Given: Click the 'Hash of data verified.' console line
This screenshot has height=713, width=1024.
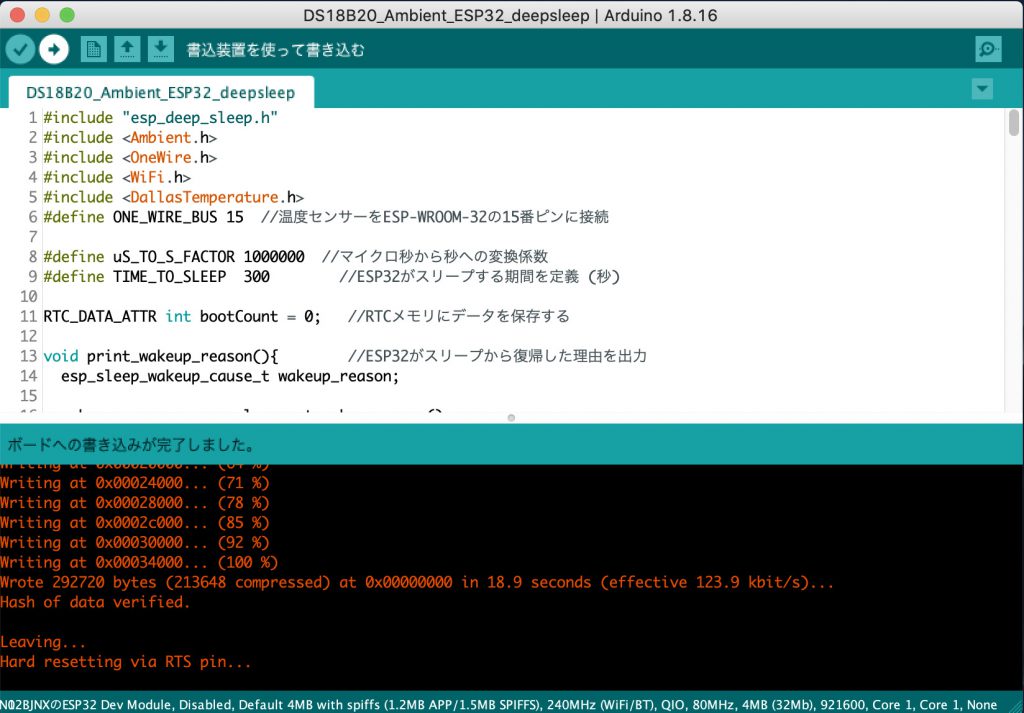Looking at the screenshot, I should coord(95,602).
